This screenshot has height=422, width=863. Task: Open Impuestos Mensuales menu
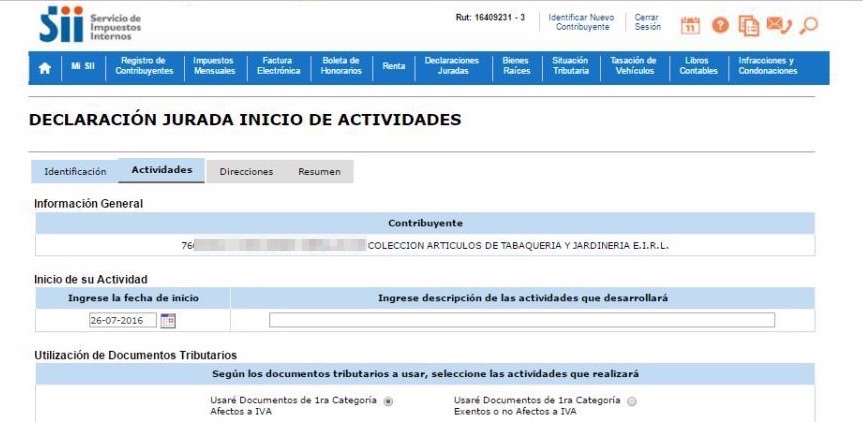pyautogui.click(x=214, y=66)
